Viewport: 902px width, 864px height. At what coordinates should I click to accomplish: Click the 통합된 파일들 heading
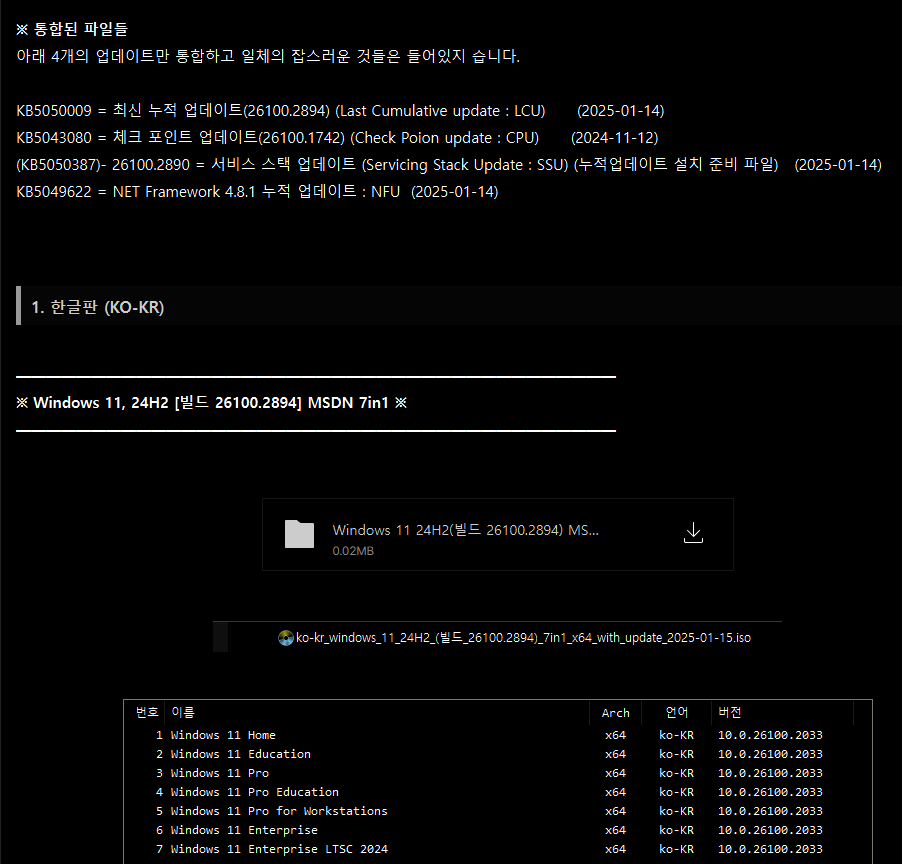(x=72, y=29)
